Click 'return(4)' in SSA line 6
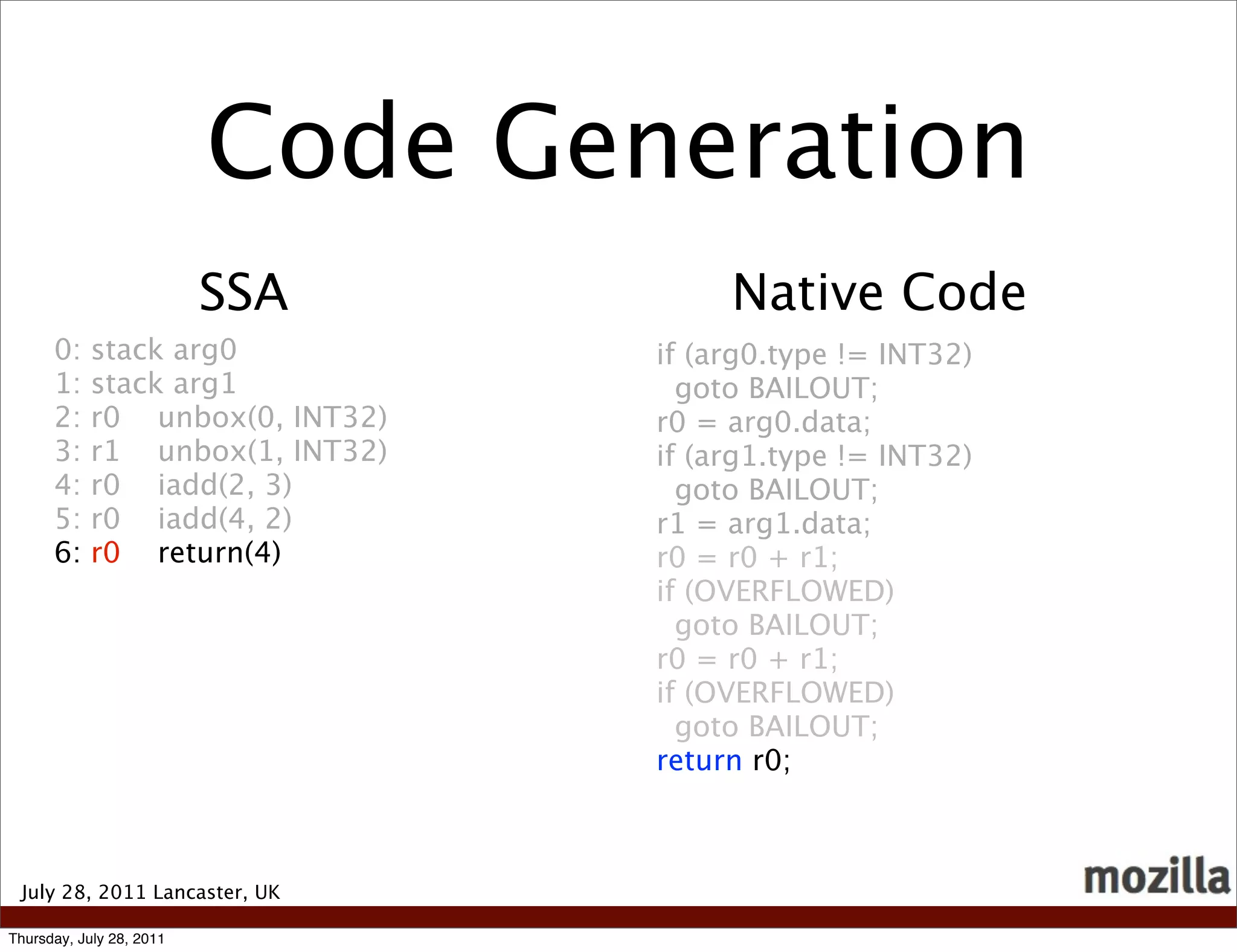The image size is (1237, 952). tap(220, 553)
